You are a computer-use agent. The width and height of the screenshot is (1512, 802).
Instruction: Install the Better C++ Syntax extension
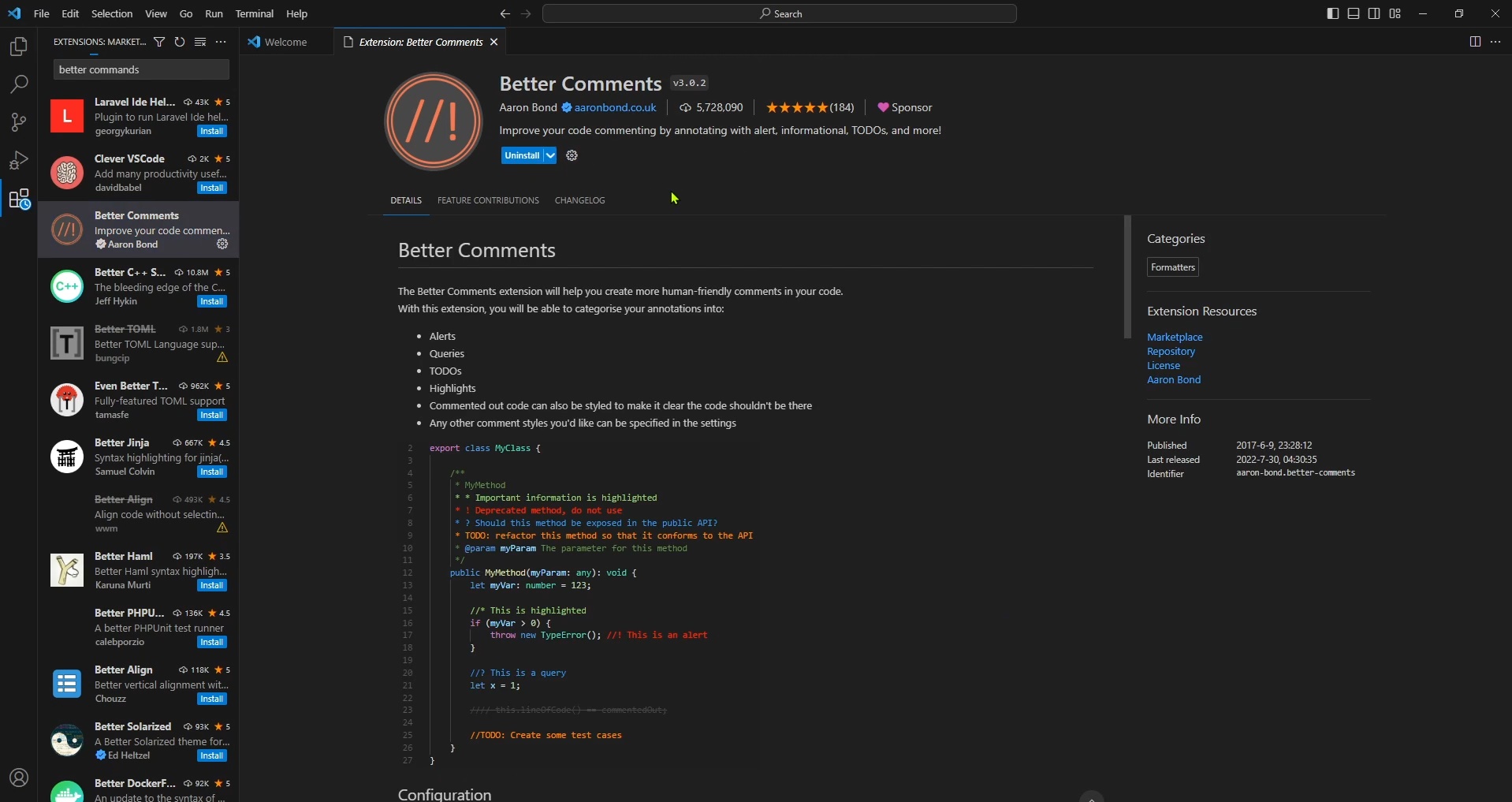coord(212,302)
